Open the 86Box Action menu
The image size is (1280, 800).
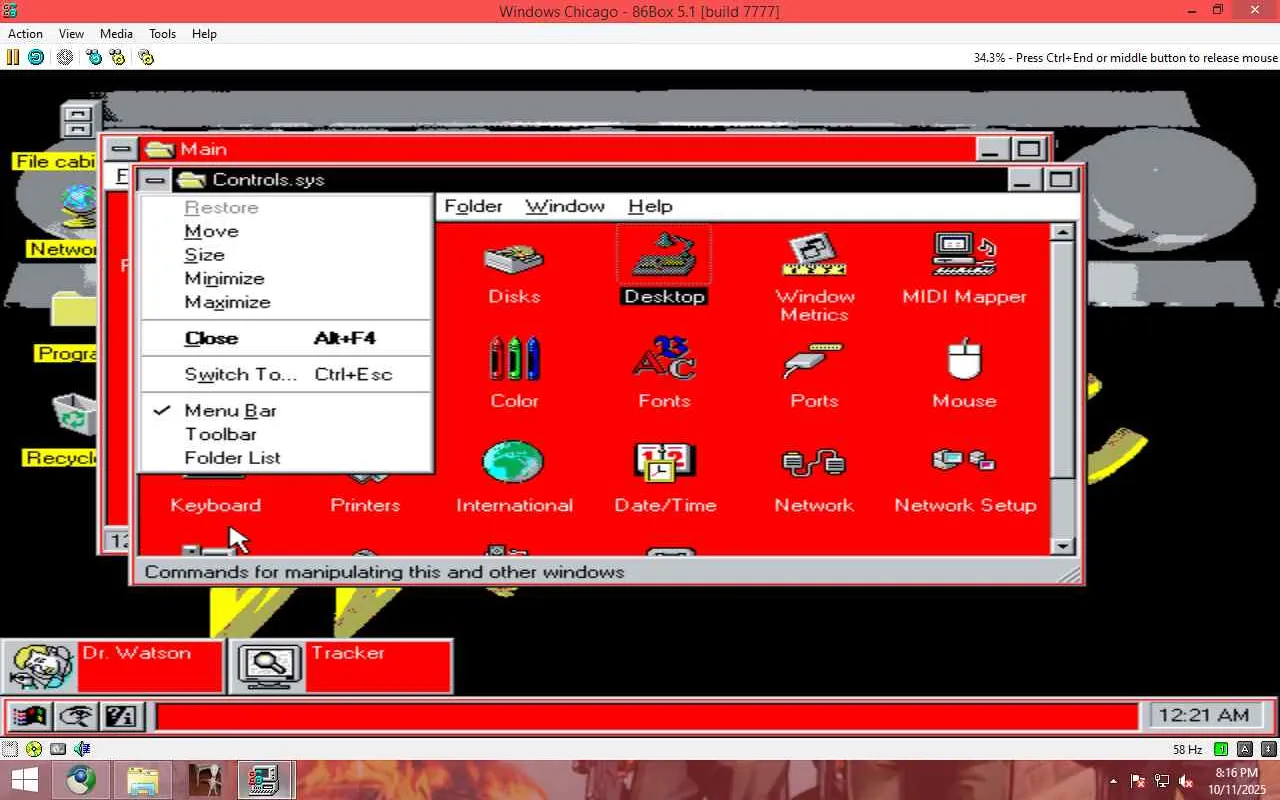tap(25, 33)
